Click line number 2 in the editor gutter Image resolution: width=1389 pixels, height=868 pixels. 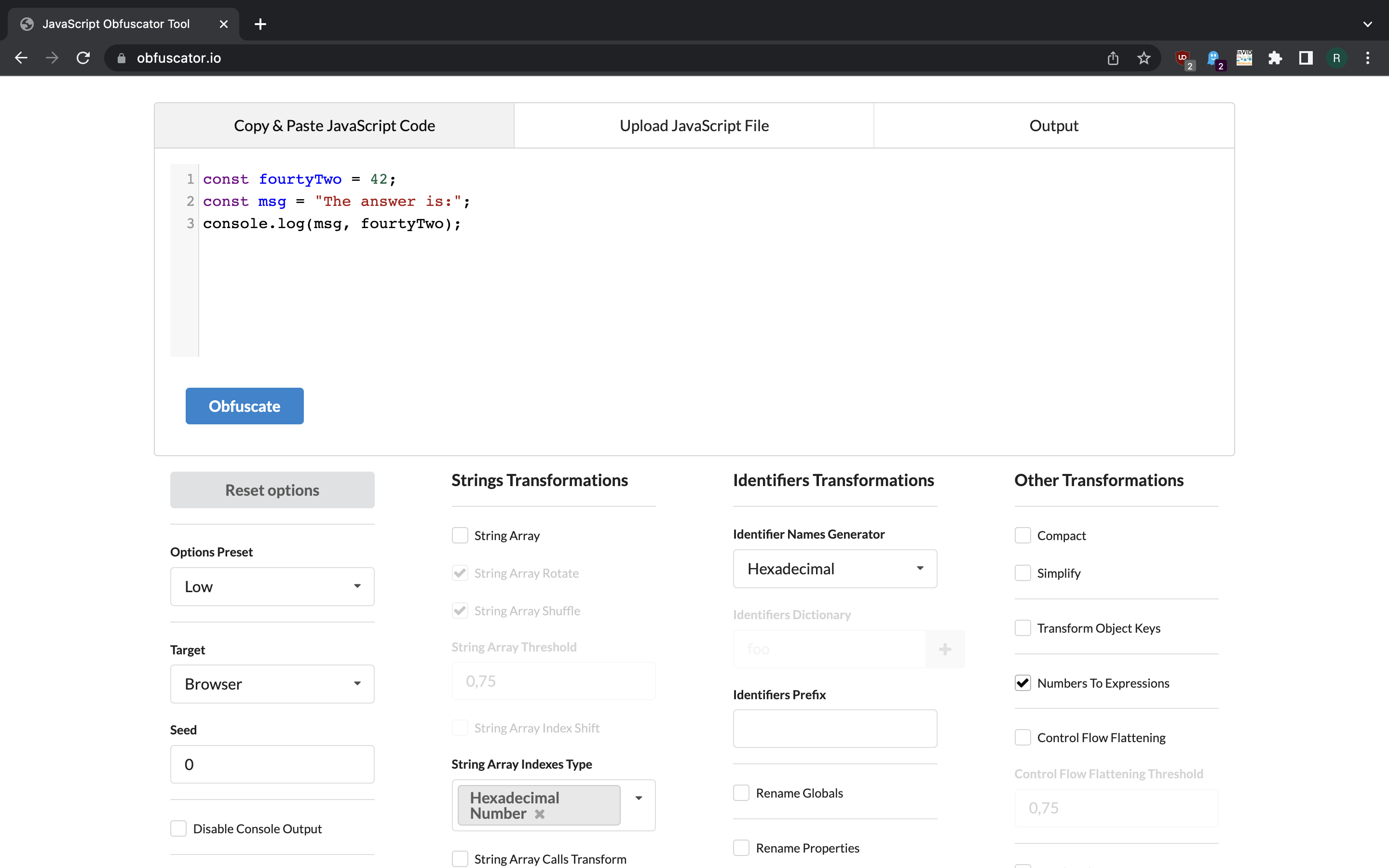tap(190, 202)
